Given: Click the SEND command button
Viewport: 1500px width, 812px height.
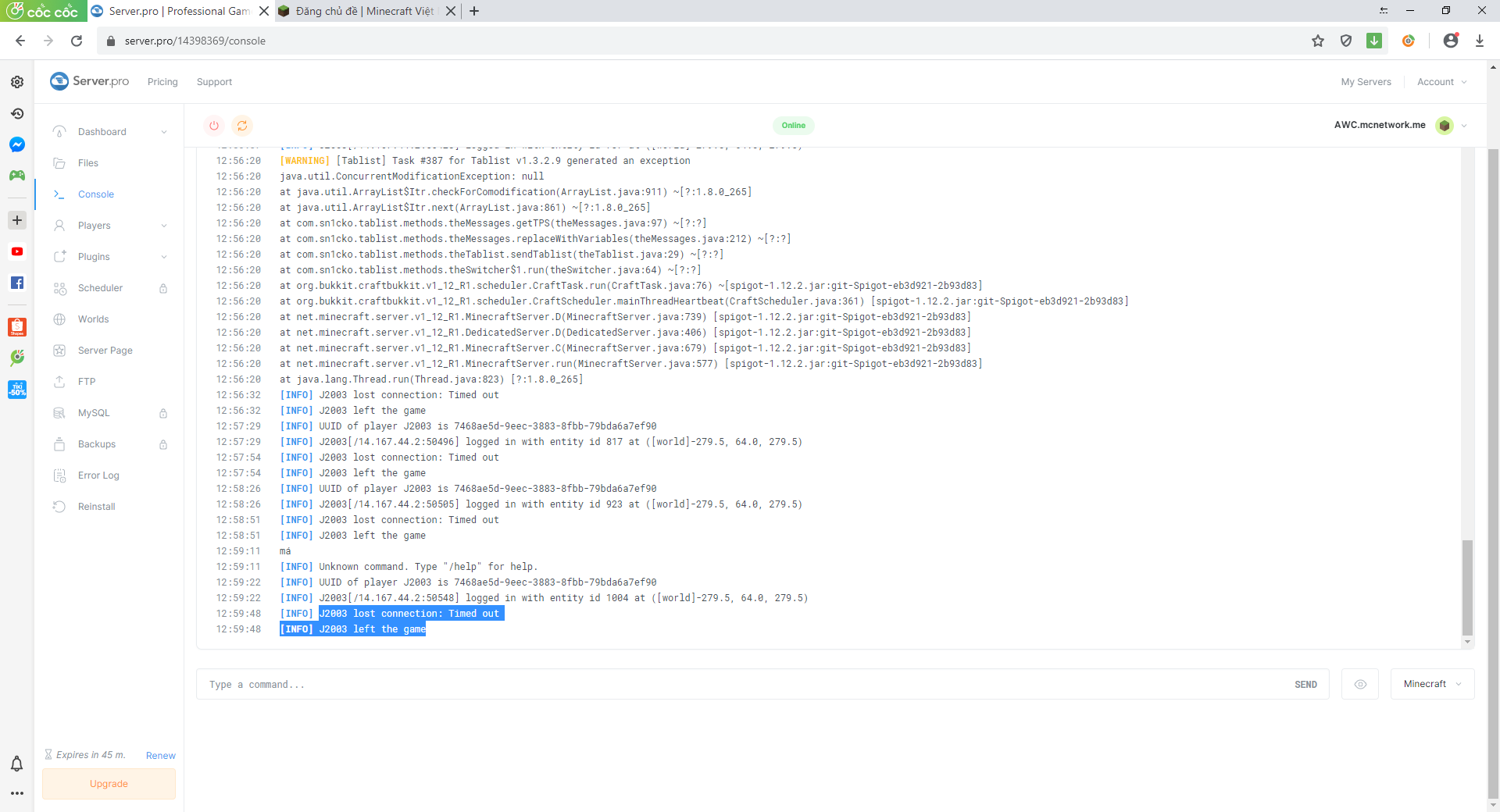Looking at the screenshot, I should (x=1305, y=685).
